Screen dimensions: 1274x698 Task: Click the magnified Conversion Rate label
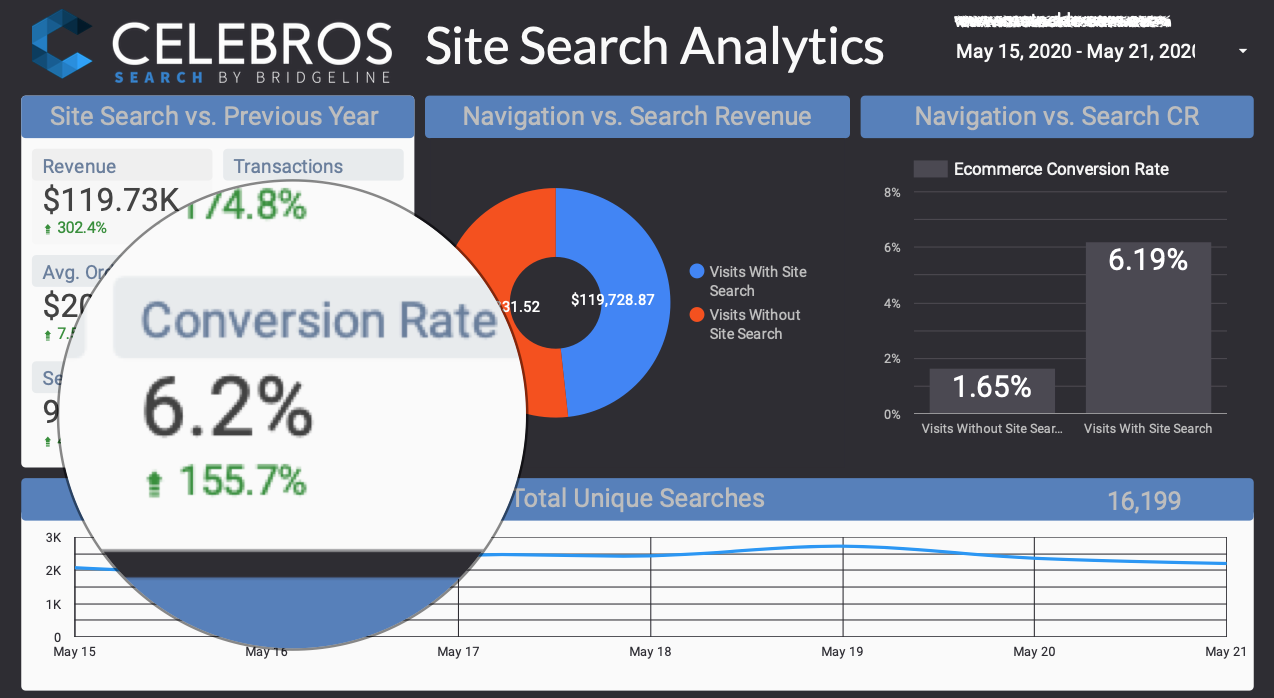pos(319,320)
